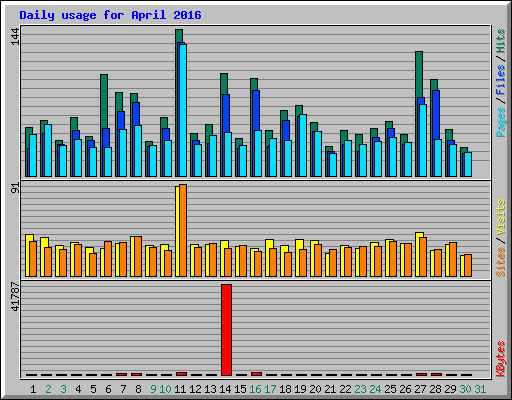Click day label '11' on the x-axis
Image resolution: width=512 pixels, height=400 pixels.
pyautogui.click(x=180, y=389)
